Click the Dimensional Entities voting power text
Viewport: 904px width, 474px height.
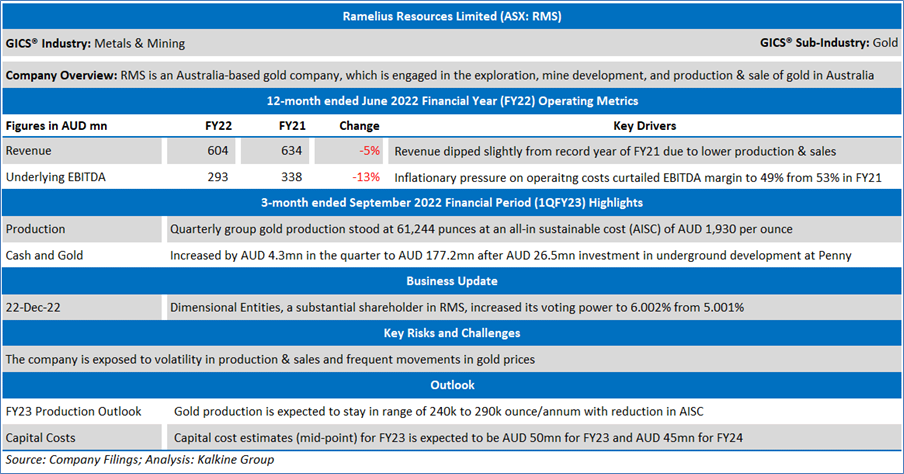click(457, 307)
